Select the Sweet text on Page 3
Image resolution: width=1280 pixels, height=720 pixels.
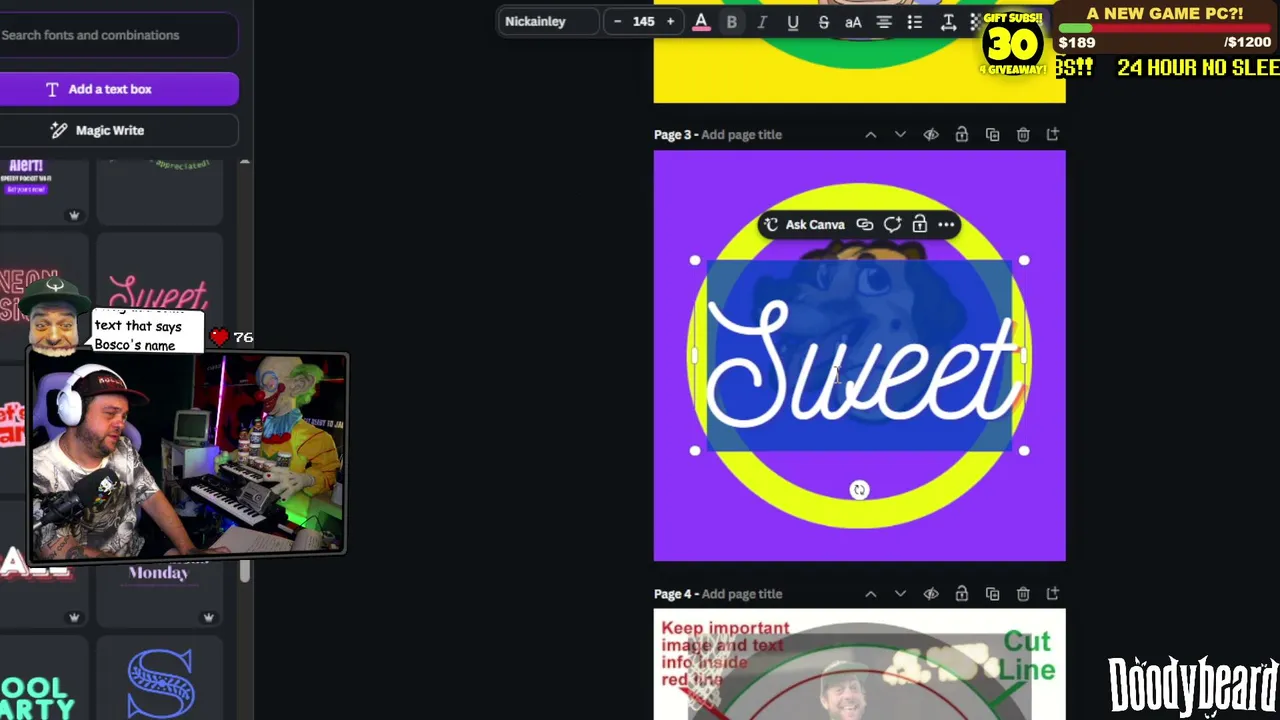(860, 358)
